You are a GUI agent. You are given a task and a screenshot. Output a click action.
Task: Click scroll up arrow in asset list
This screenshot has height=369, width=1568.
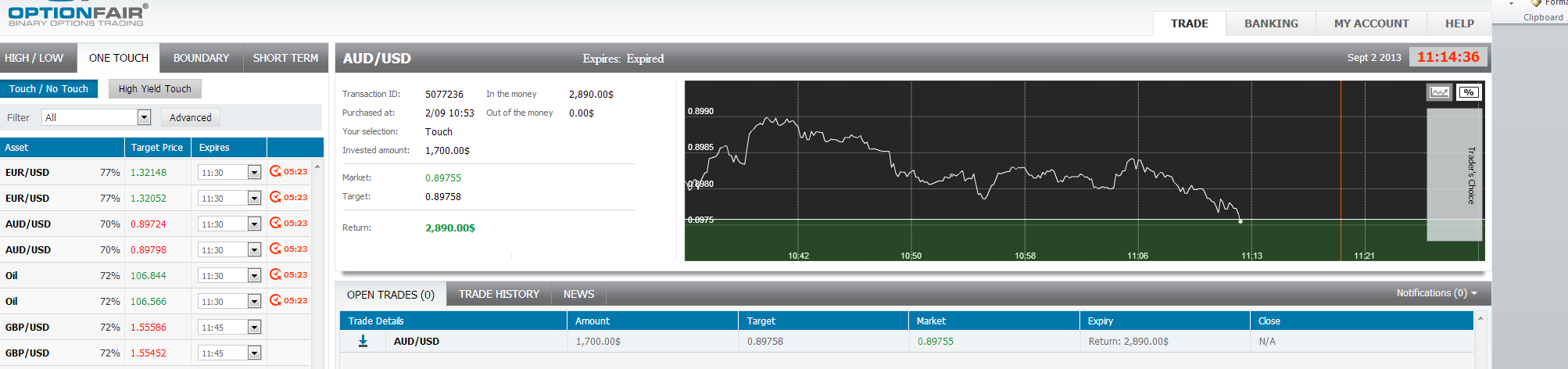pos(317,167)
